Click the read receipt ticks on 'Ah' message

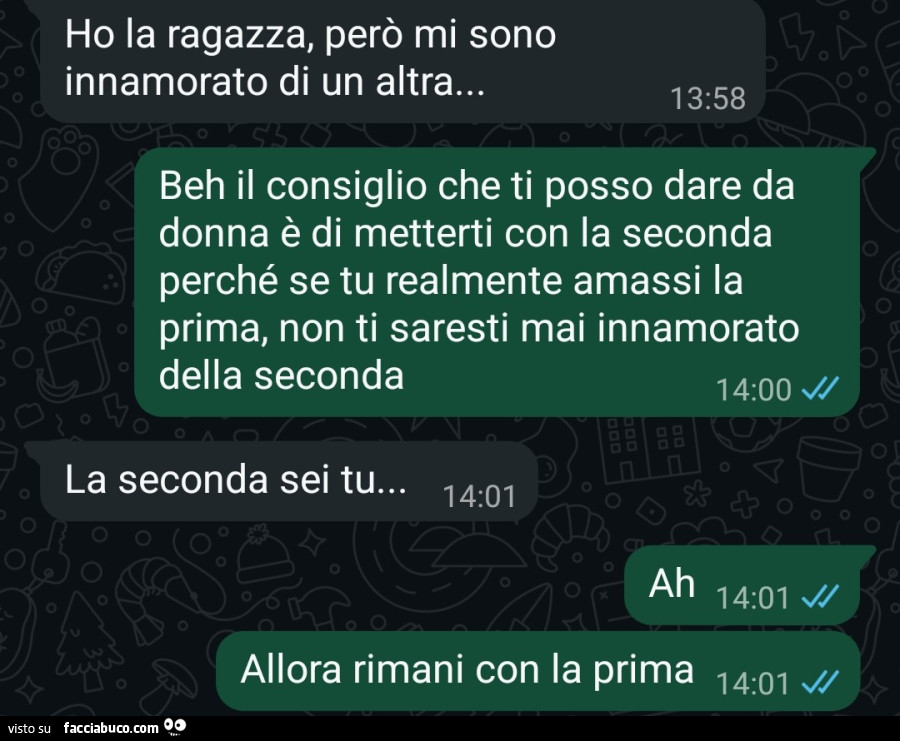[820, 596]
